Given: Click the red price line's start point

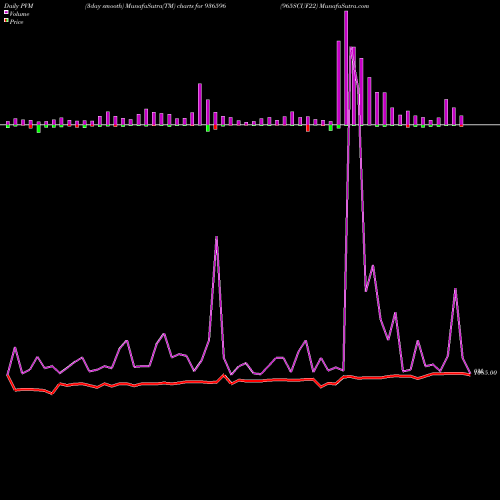Looking at the screenshot, I should click(7, 375).
